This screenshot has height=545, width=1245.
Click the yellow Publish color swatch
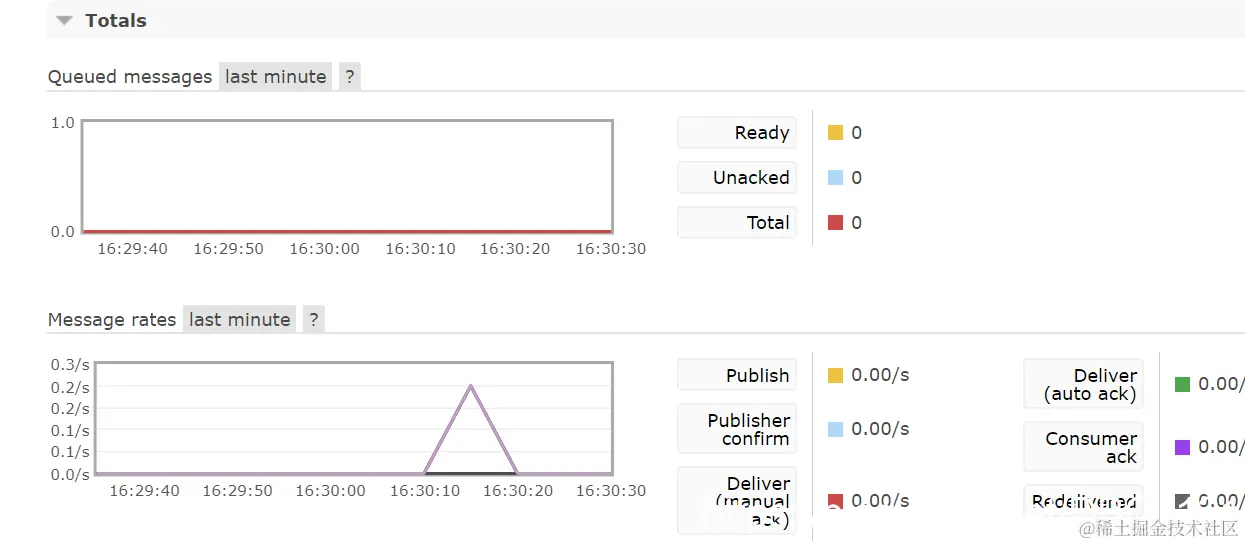pos(836,375)
